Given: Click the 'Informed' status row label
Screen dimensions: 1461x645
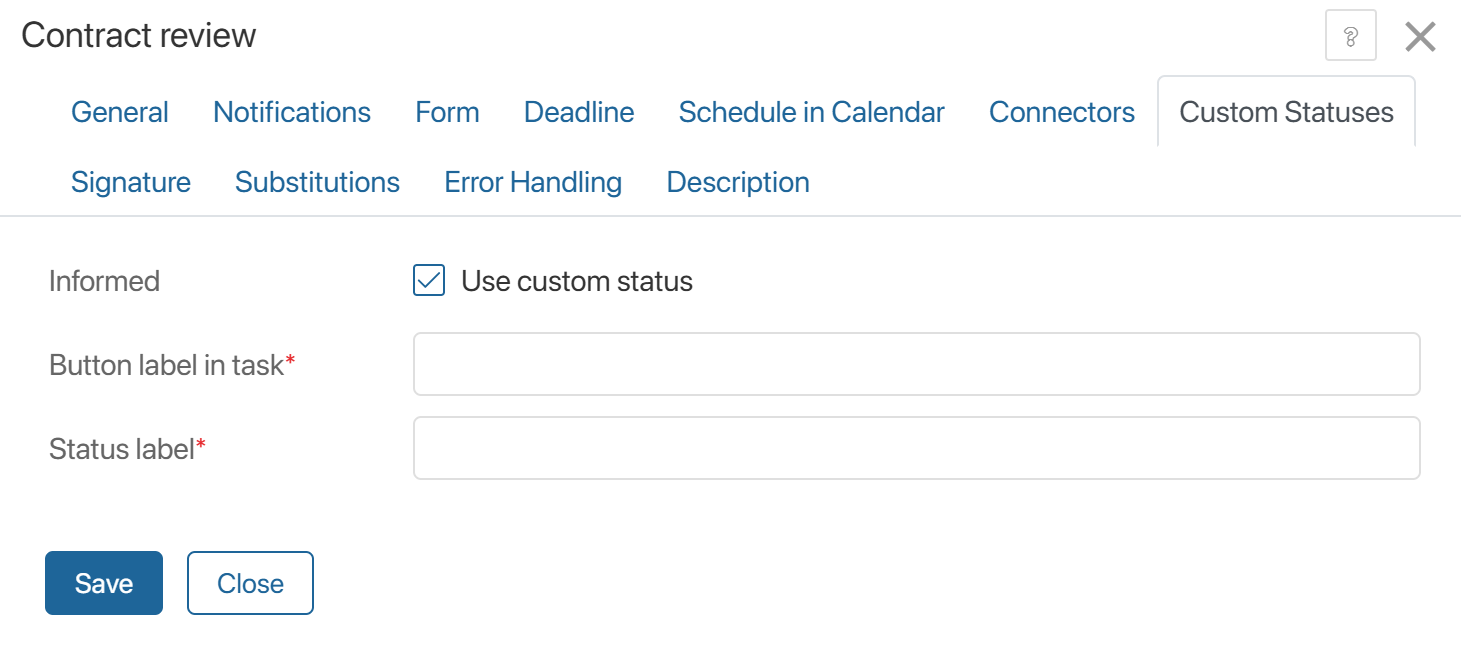Looking at the screenshot, I should (x=104, y=281).
